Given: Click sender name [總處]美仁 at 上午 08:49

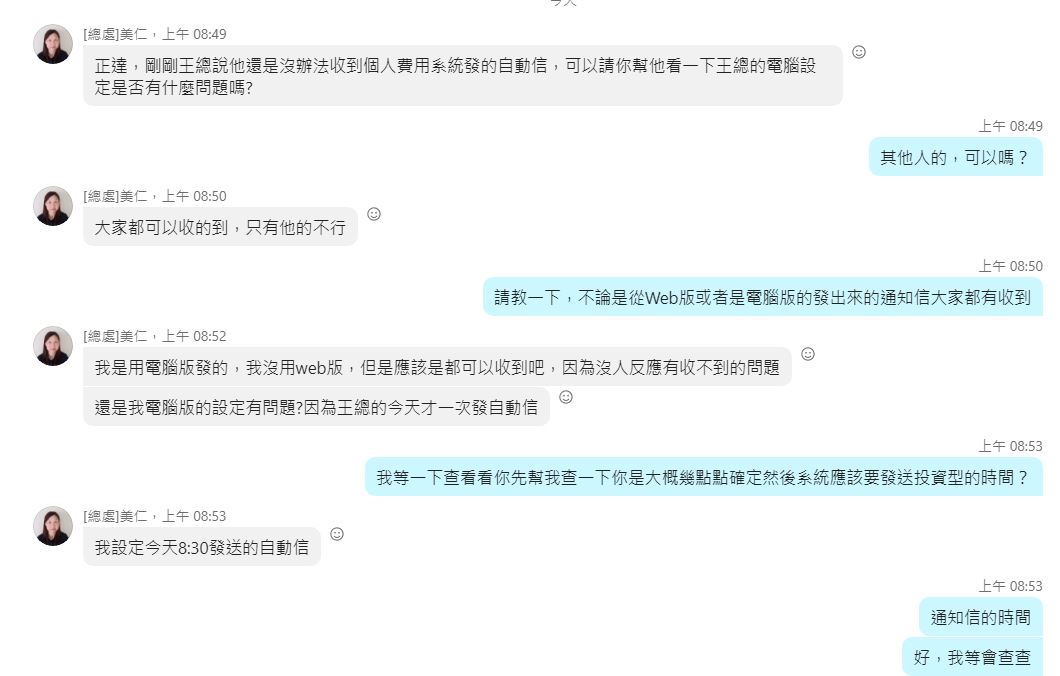Looking at the screenshot, I should (116, 34).
